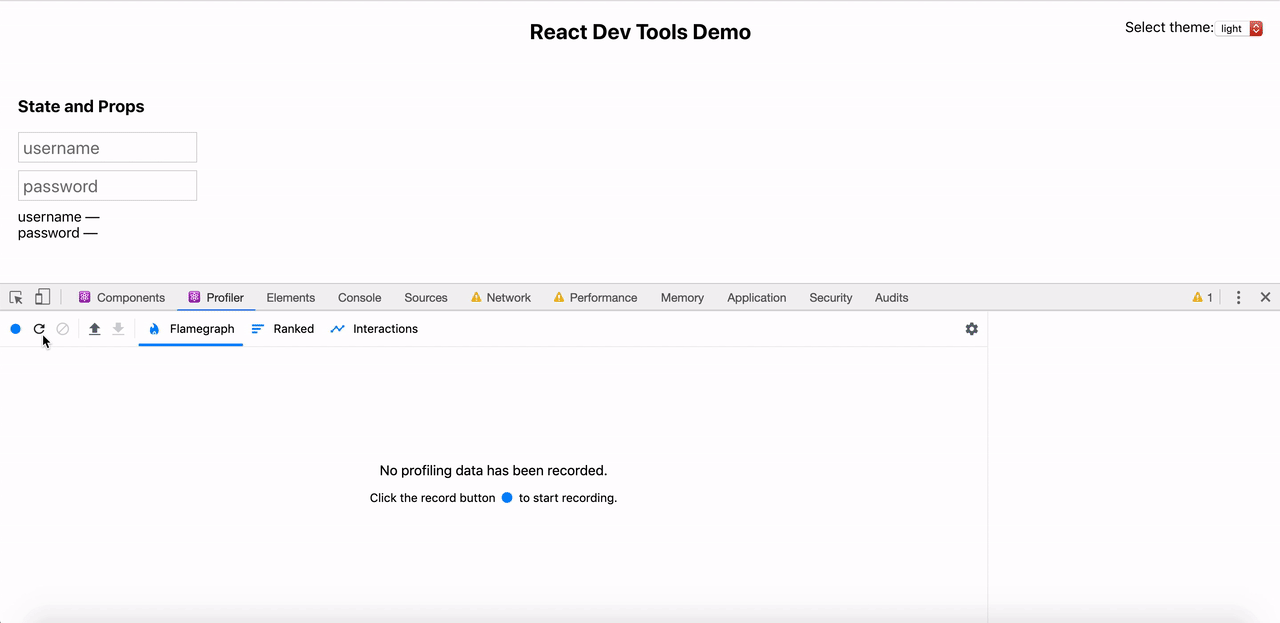Select the Profiler tab

coord(216,298)
